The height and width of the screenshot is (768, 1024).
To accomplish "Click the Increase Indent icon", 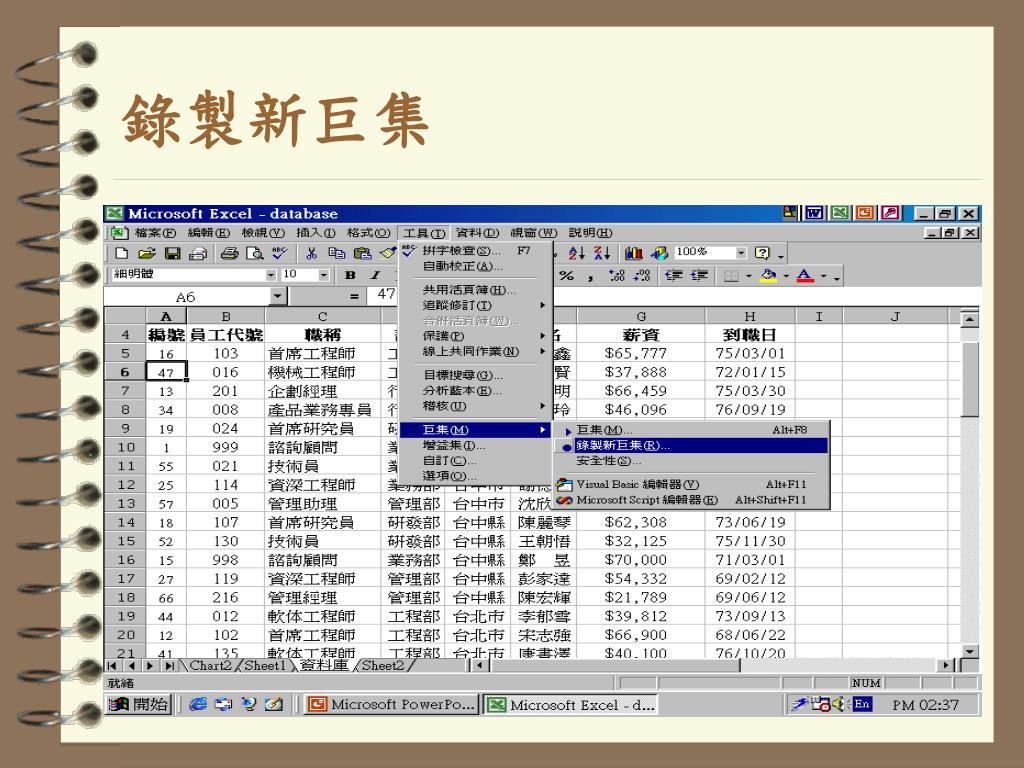I will [x=699, y=276].
